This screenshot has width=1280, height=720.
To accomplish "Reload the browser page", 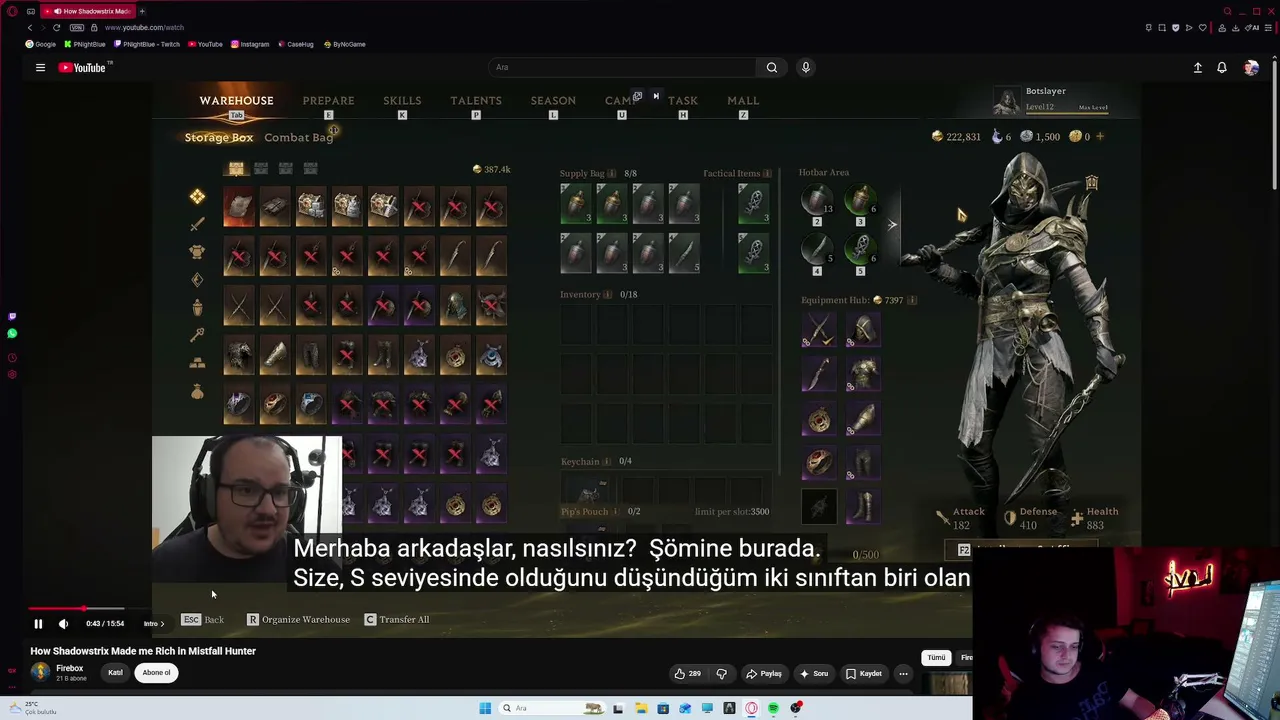I will [56, 27].
